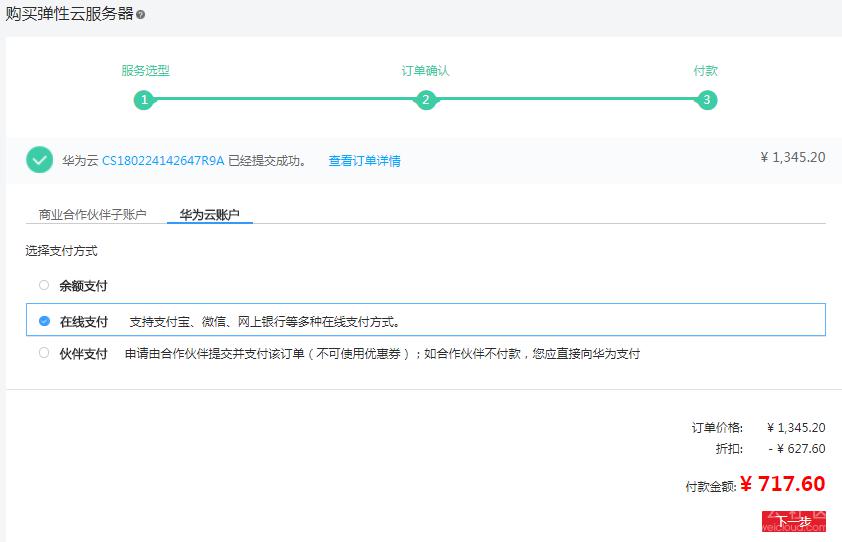Click the green success checkmark icon
The width and height of the screenshot is (842, 542).
click(x=39, y=160)
